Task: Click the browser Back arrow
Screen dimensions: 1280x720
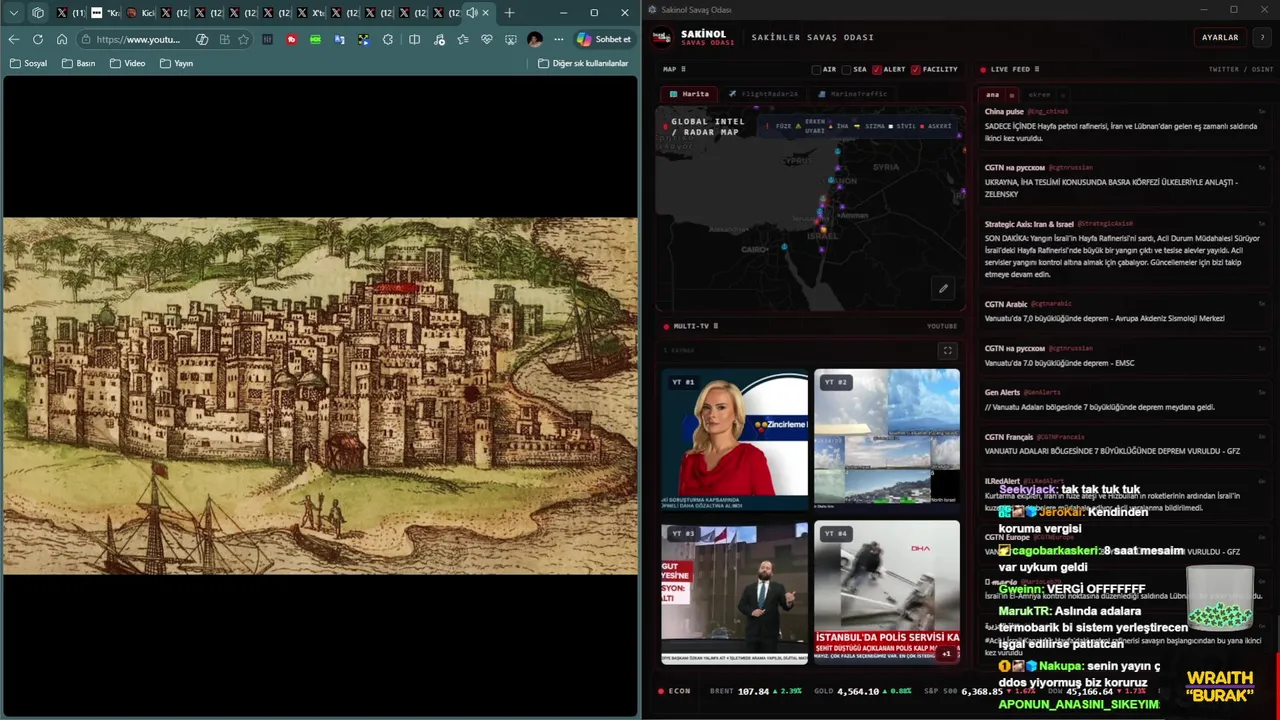Action: [14, 40]
